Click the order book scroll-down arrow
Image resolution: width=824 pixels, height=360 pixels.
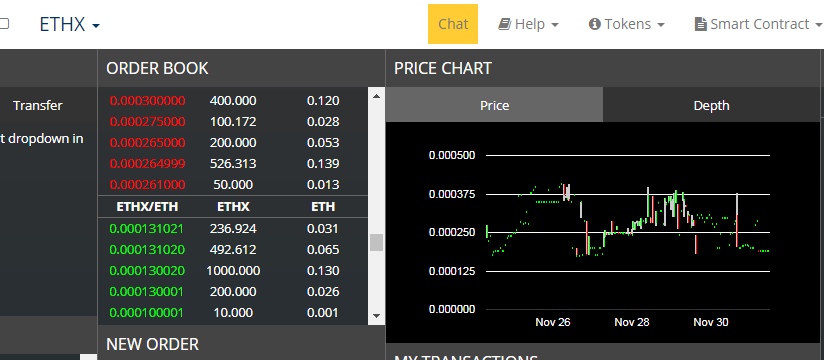coord(376,316)
